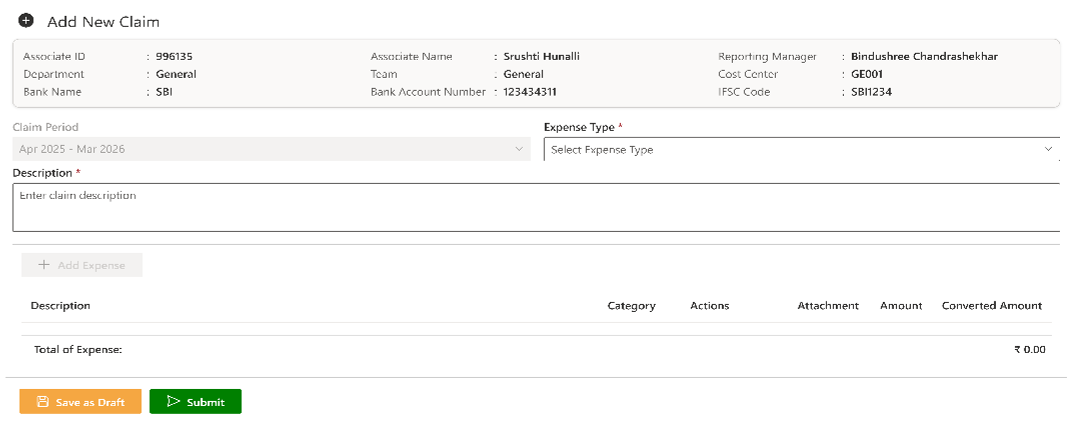The image size is (1075, 437).
Task: Click the Description column header in expense table
Action: pyautogui.click(x=60, y=306)
